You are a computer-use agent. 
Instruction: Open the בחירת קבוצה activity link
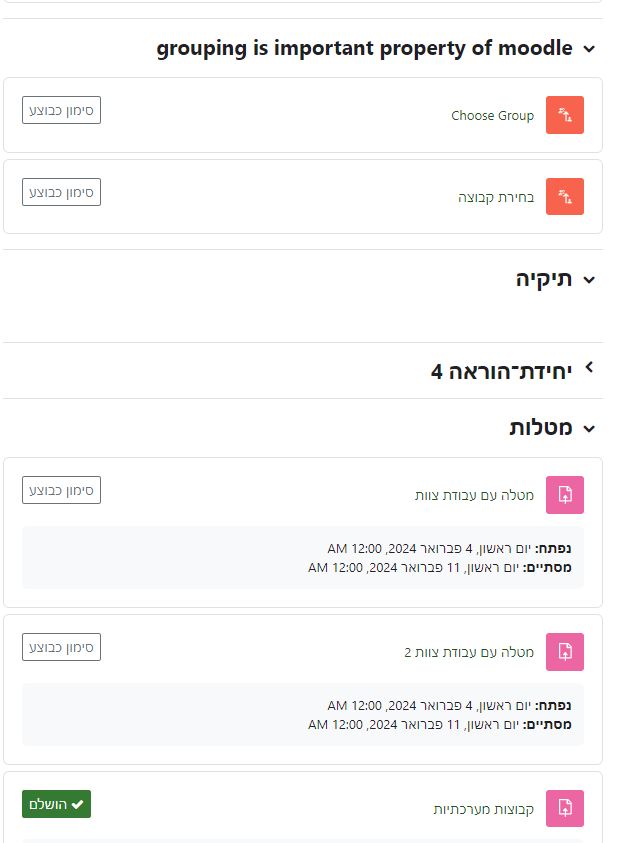point(496,198)
